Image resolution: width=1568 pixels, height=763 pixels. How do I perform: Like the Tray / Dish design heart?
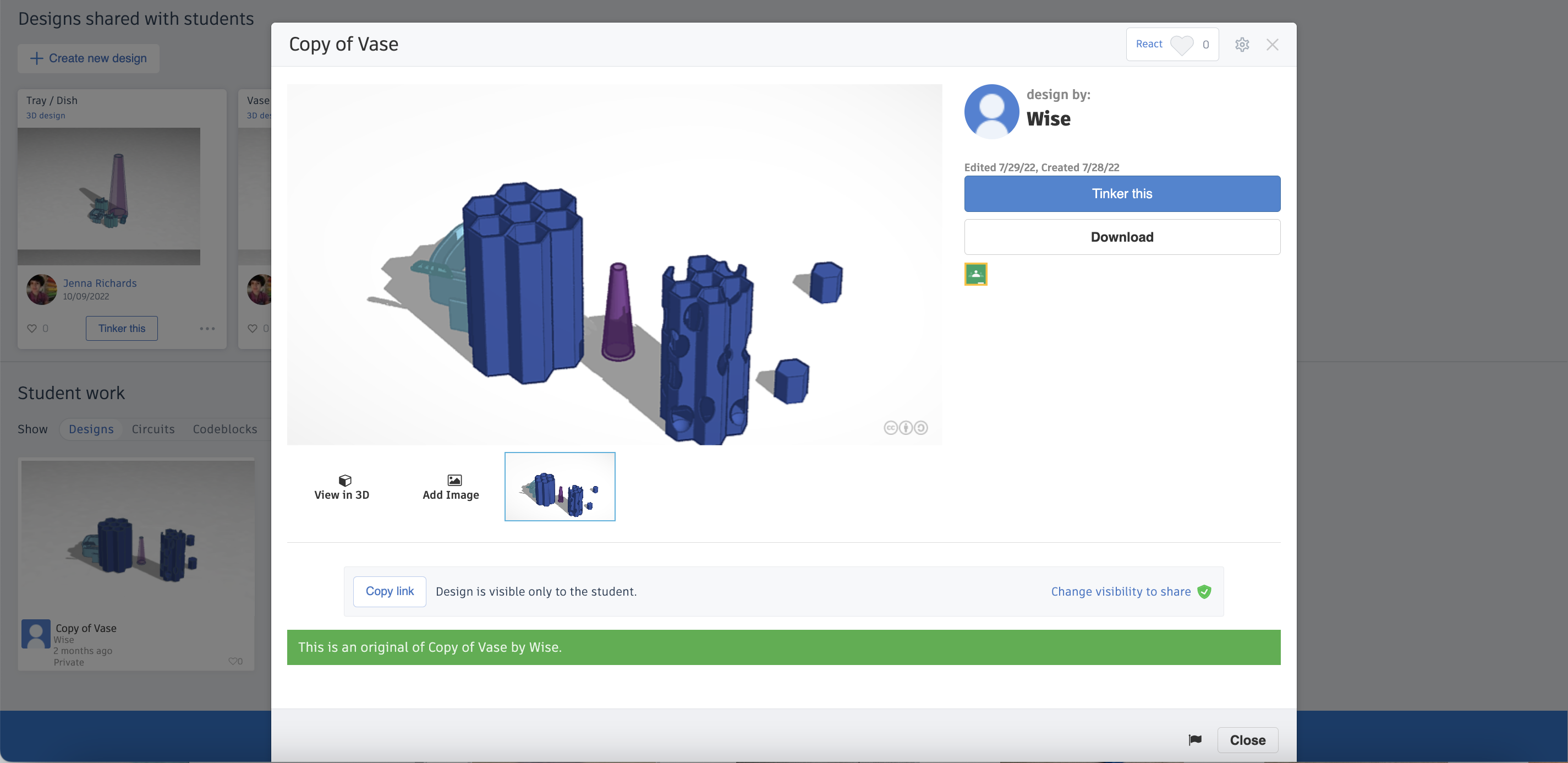(x=32, y=328)
